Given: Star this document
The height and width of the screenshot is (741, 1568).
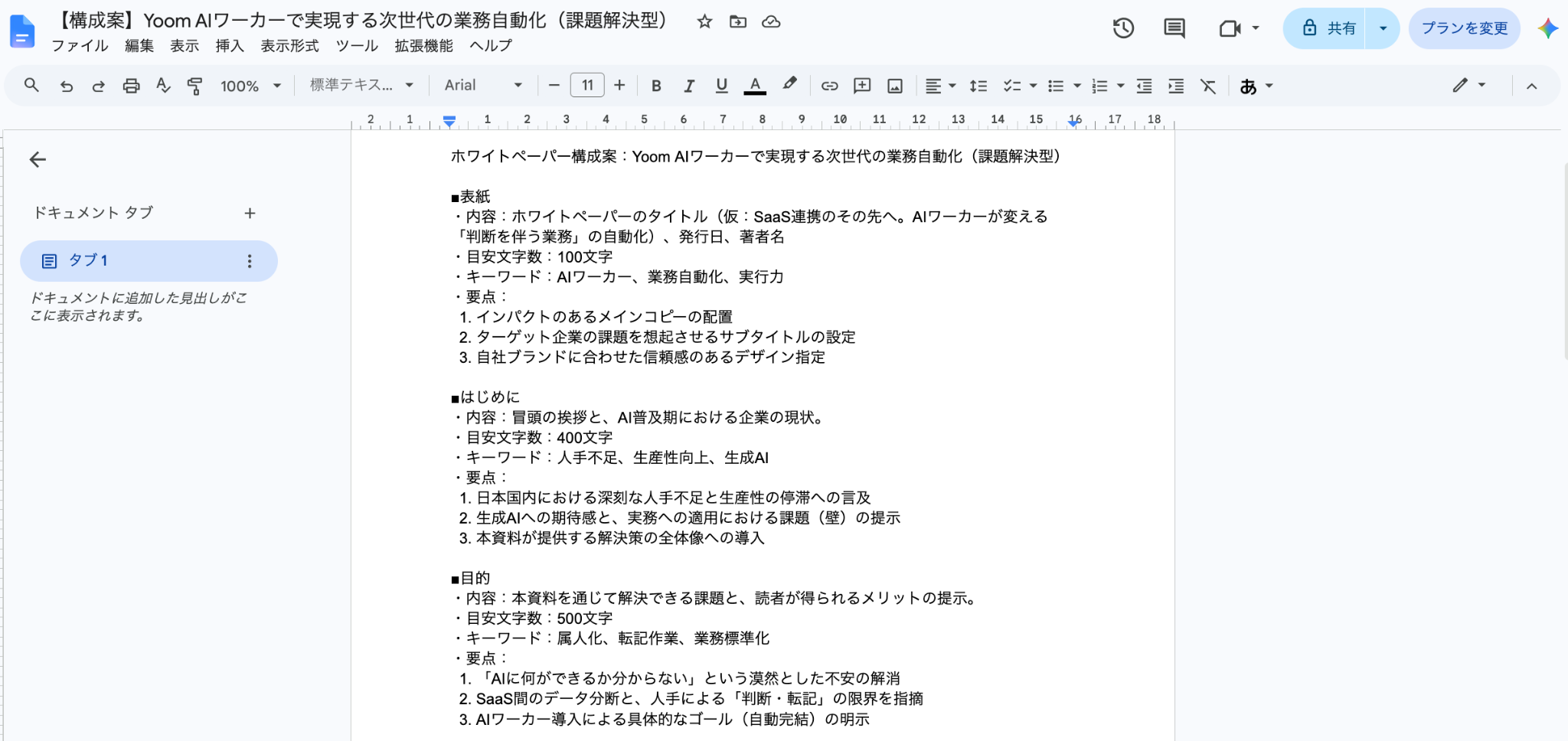Looking at the screenshot, I should tap(704, 21).
